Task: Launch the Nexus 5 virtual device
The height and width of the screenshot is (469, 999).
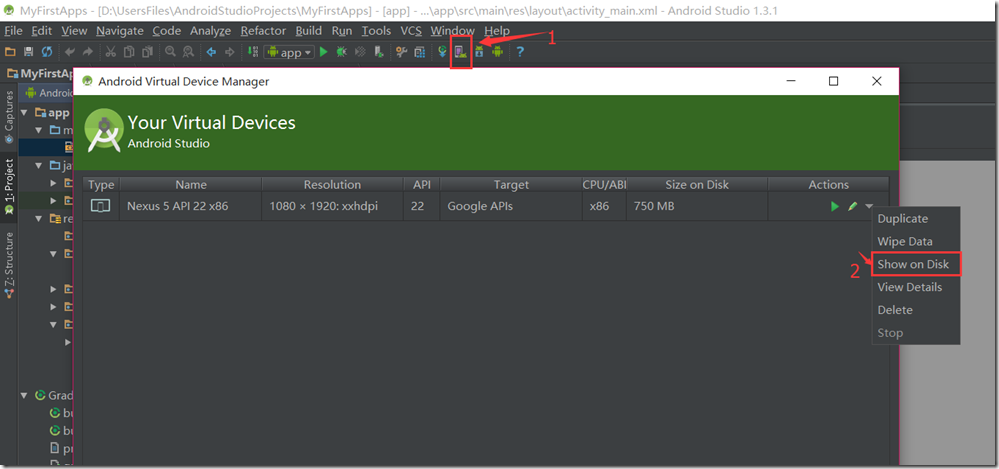Action: pos(835,206)
